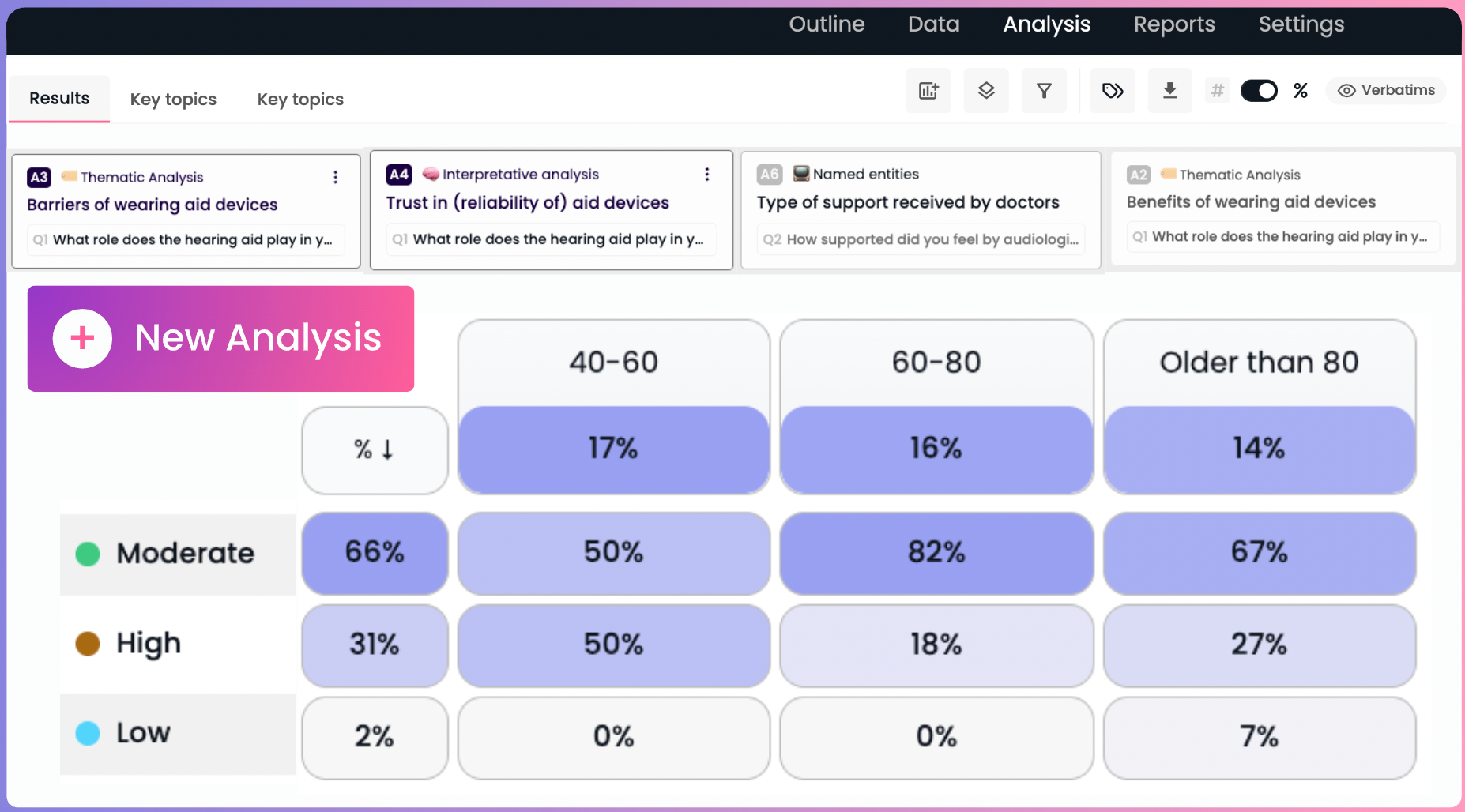Select the 40-60 column header
This screenshot has height=812, width=1465.
click(x=614, y=363)
